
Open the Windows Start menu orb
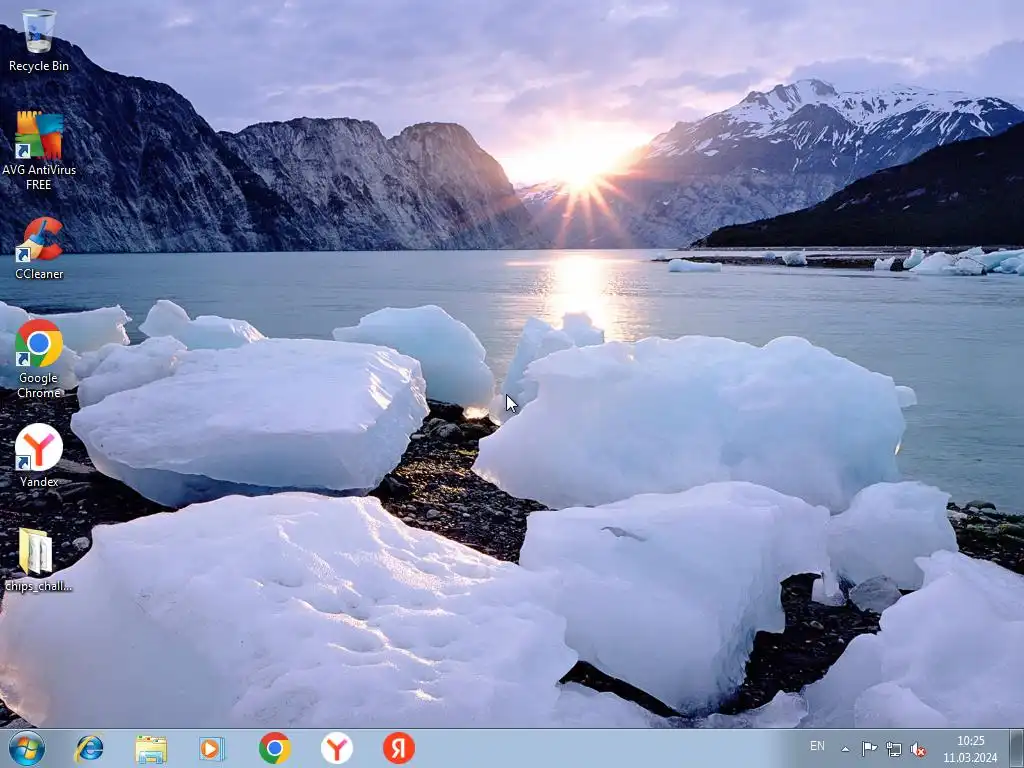27,748
